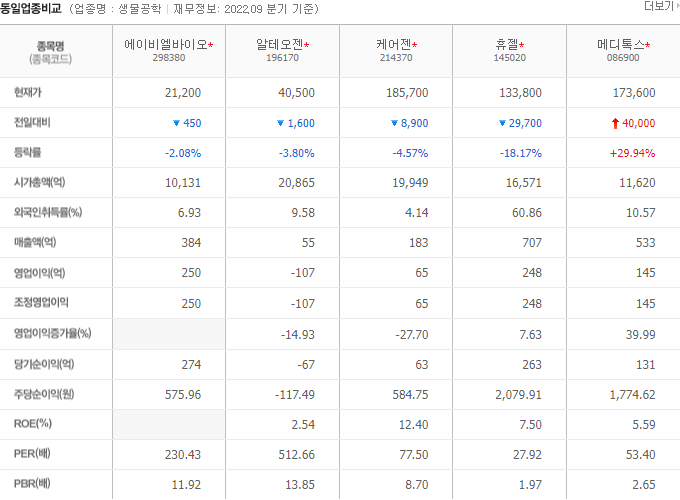680x500 pixels.
Task: Click the current price 40,500
Action: [296, 93]
